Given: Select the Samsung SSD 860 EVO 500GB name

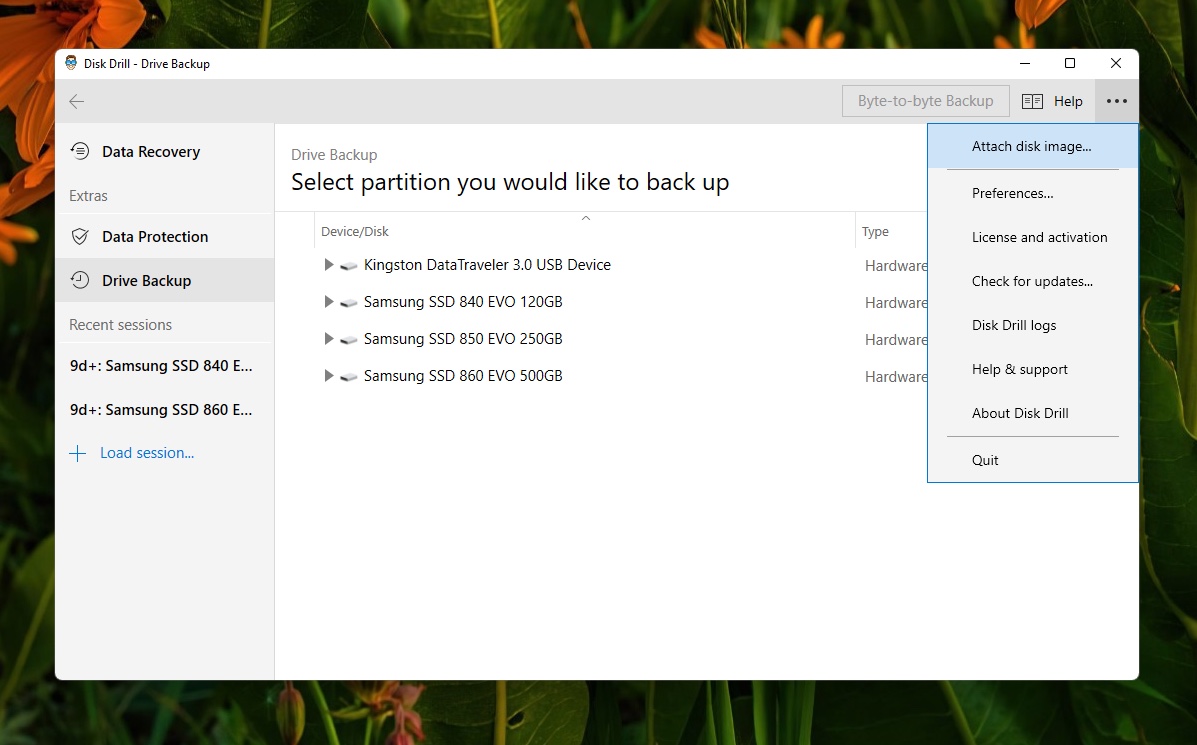Looking at the screenshot, I should click(x=463, y=376).
